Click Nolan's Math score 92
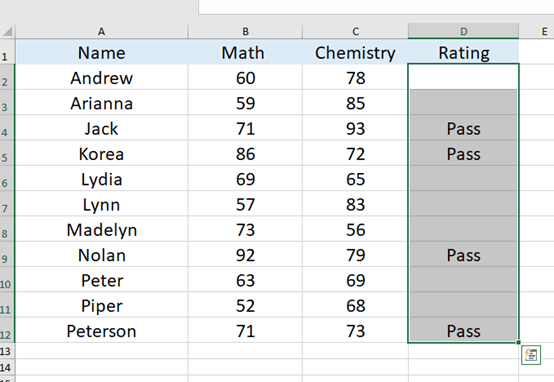Viewport: 554px width, 382px height. click(x=245, y=255)
